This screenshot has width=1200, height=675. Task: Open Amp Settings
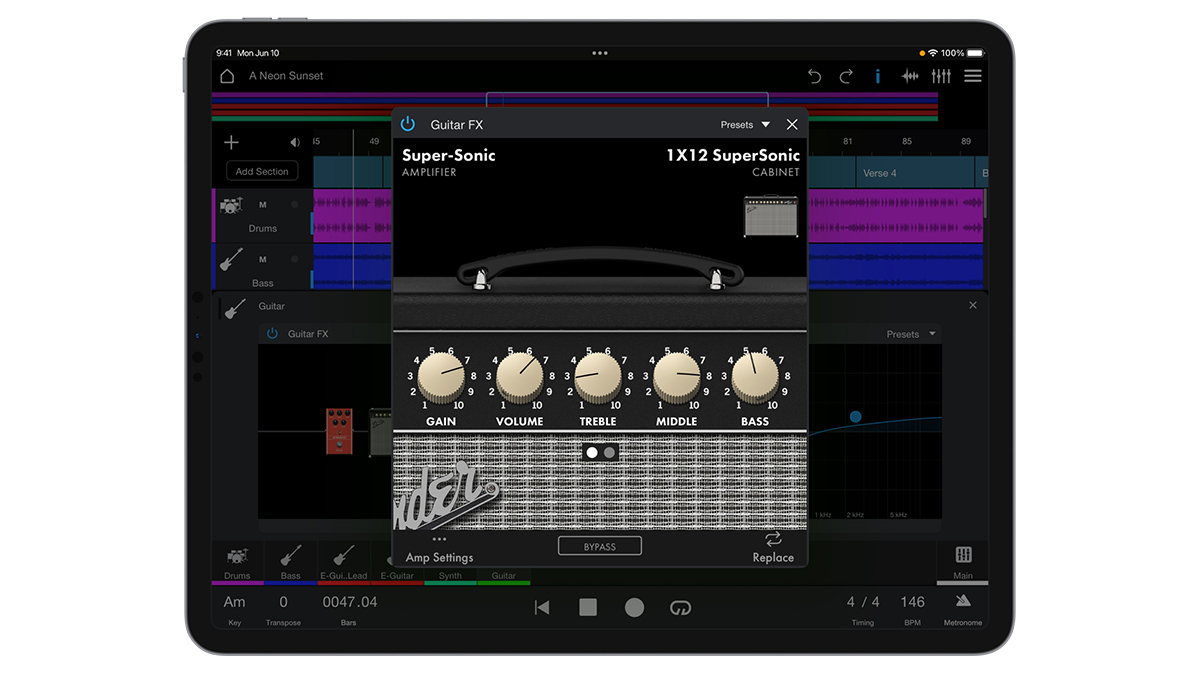click(x=440, y=550)
